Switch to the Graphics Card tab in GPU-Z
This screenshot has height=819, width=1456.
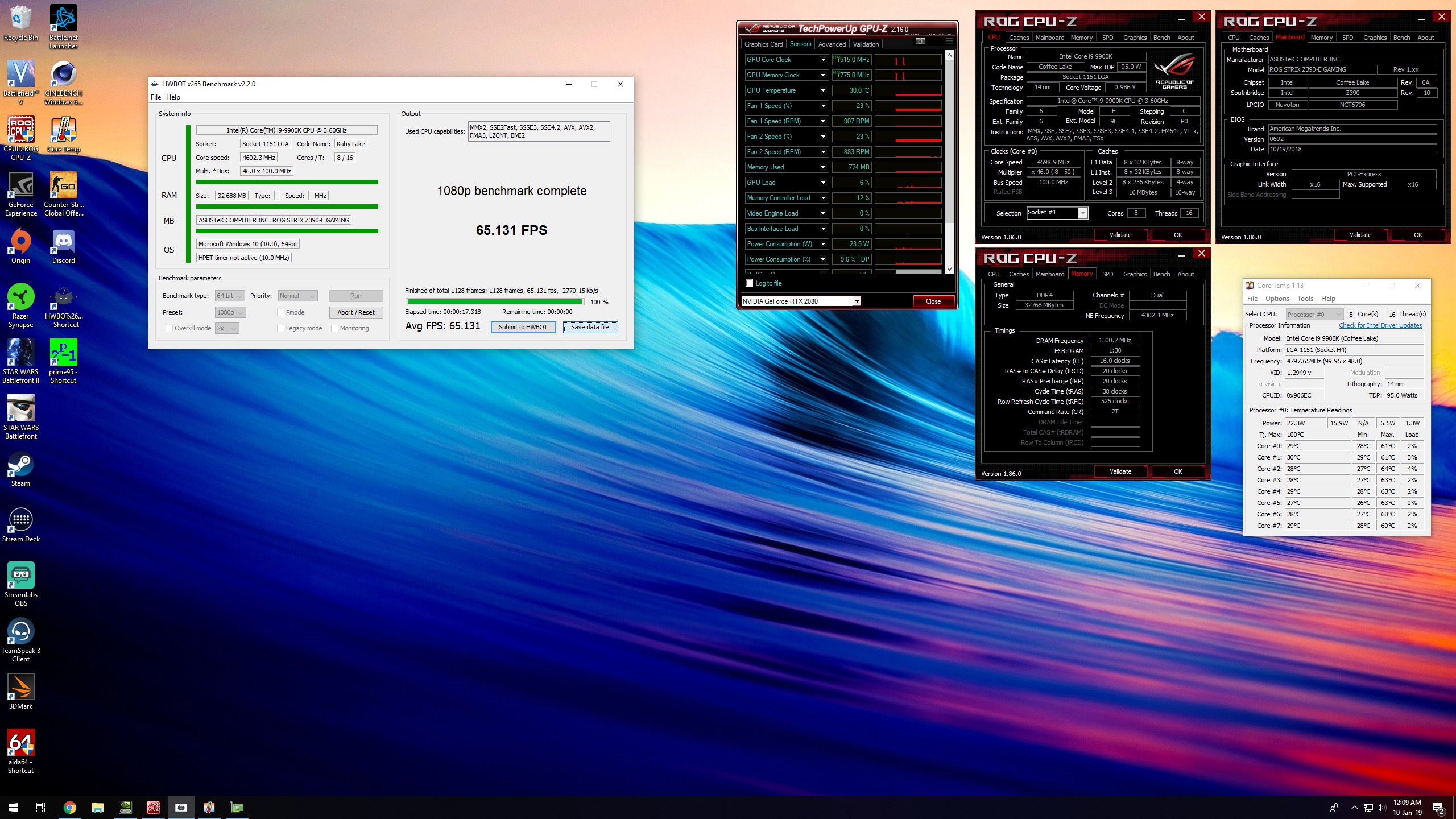pos(763,44)
